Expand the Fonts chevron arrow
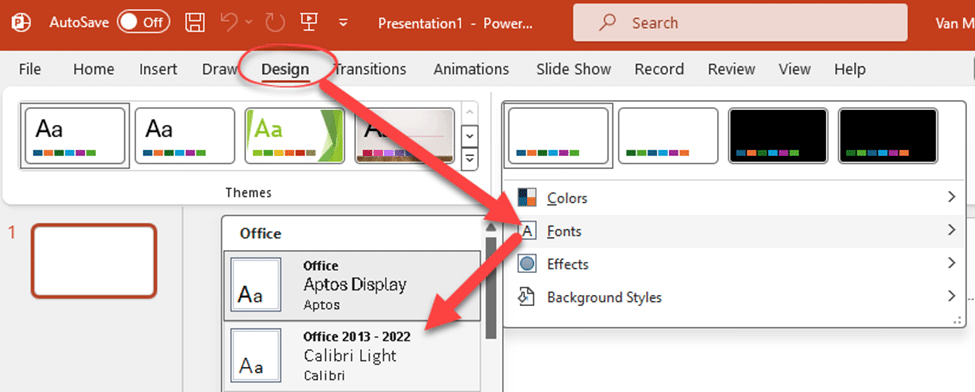The image size is (975, 392). click(951, 230)
